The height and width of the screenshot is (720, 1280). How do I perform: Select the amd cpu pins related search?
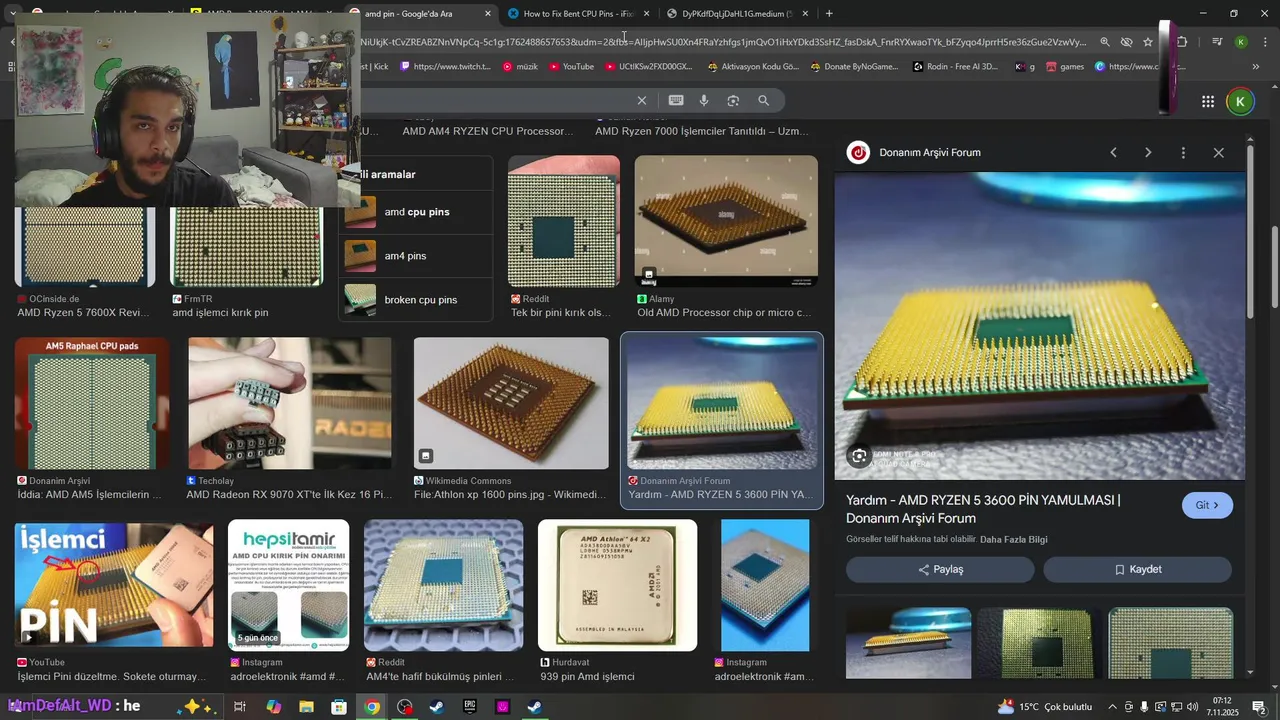(x=416, y=212)
